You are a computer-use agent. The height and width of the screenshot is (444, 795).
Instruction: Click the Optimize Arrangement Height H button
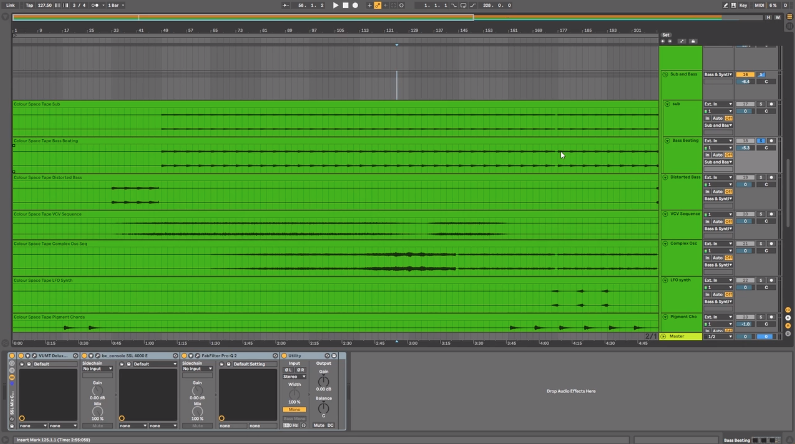[768, 17]
